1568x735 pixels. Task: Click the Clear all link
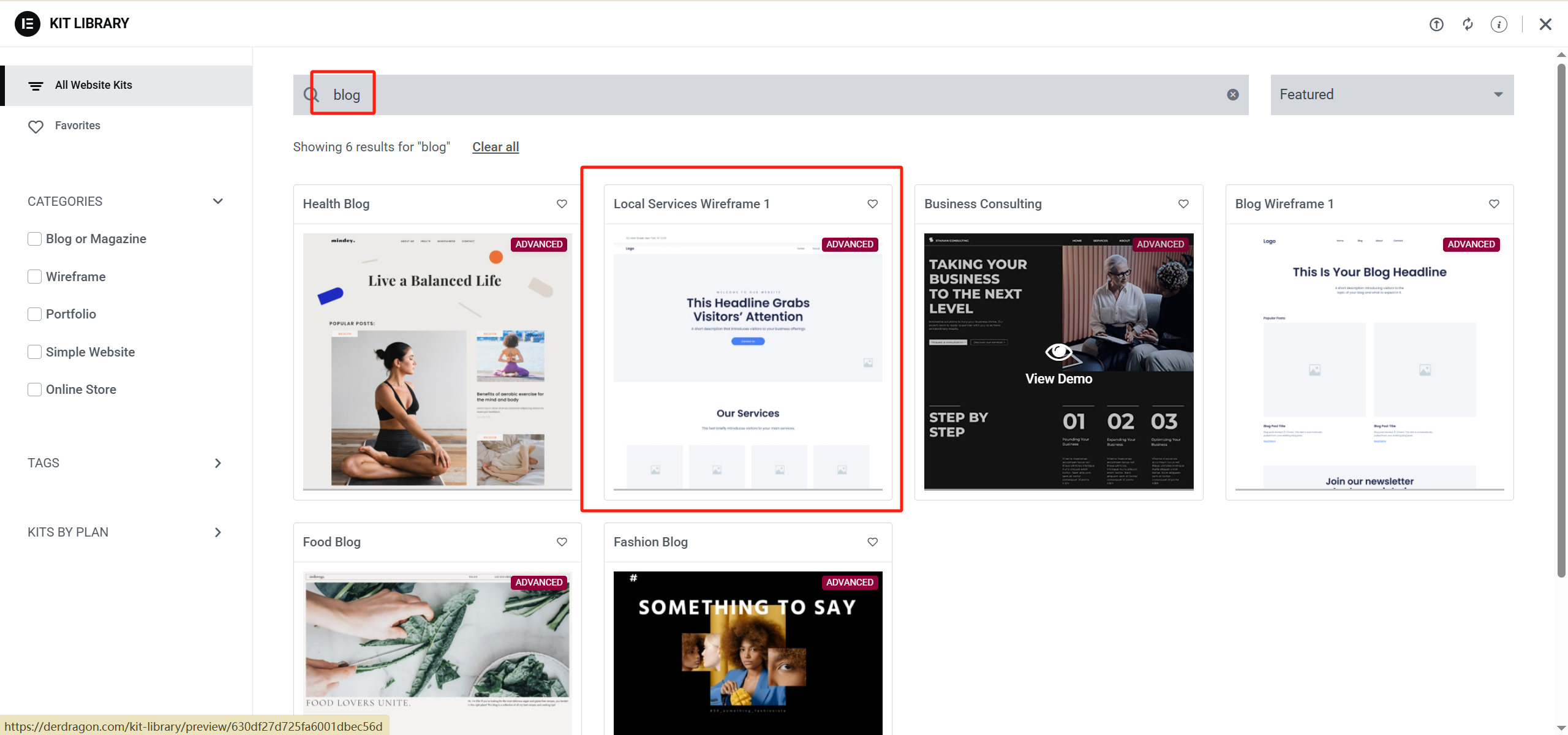(x=496, y=147)
